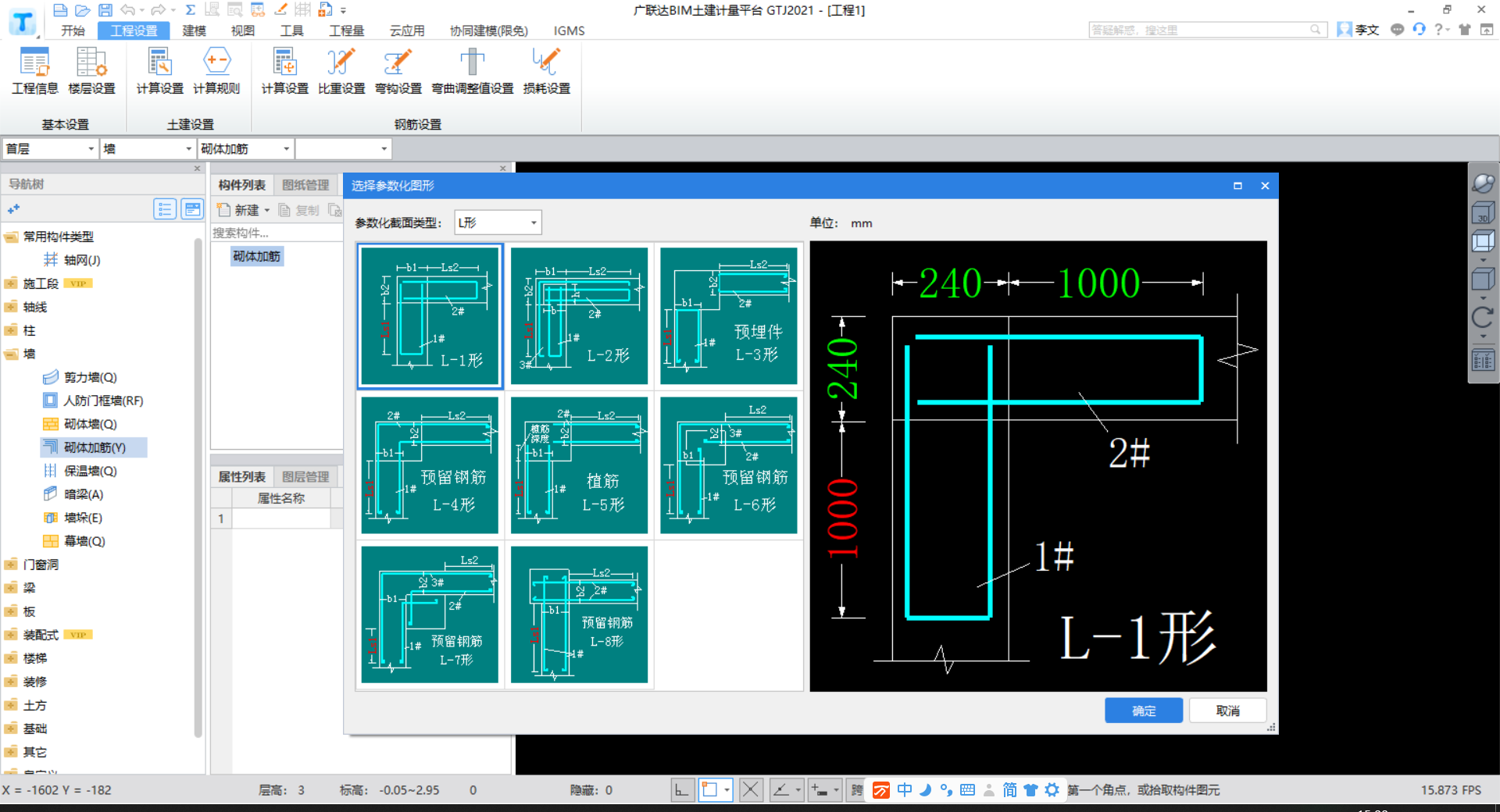Select 砌体加筋 item in component list
Screen dimensions: 1500x812
256,256
